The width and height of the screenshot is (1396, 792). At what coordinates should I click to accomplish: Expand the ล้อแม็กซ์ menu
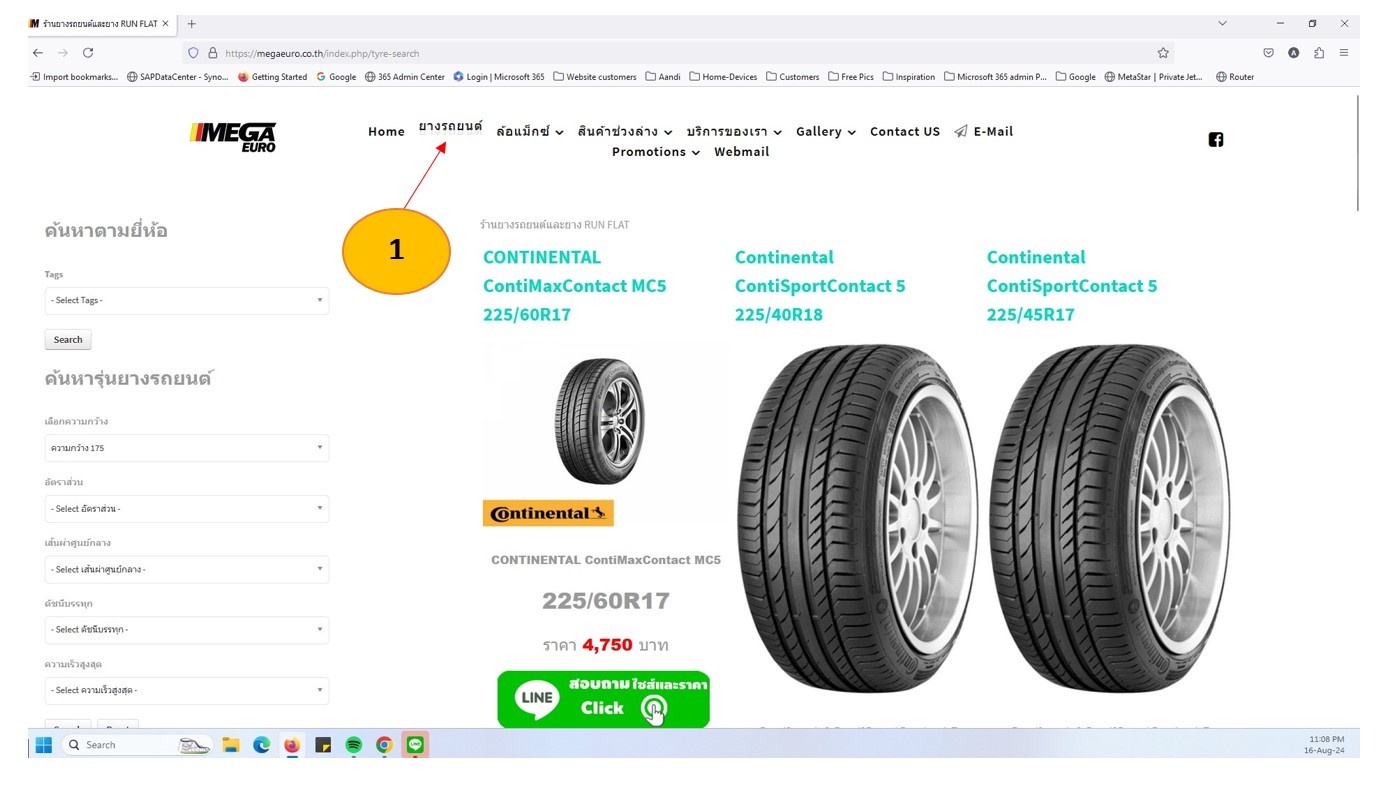530,132
